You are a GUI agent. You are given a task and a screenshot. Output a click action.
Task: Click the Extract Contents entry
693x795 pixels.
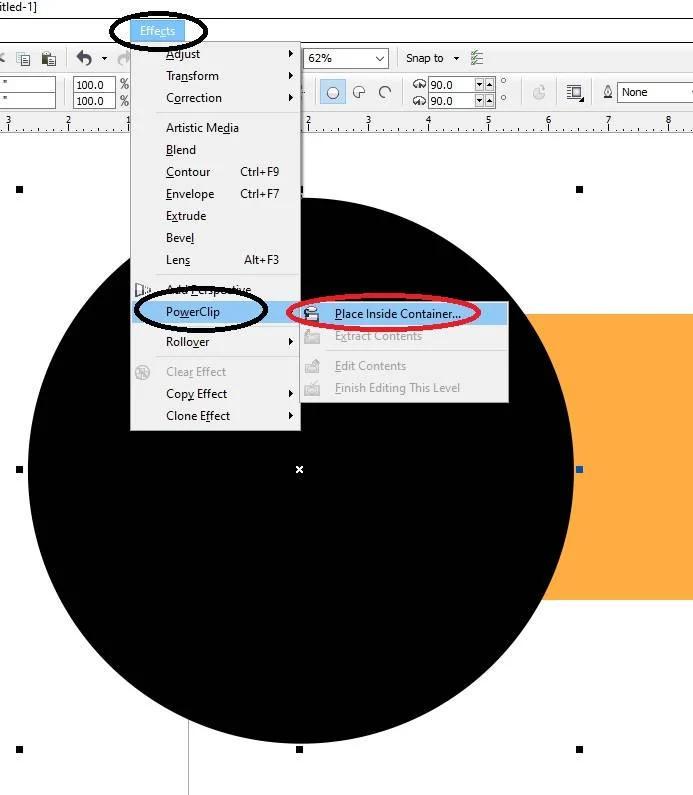click(x=404, y=336)
